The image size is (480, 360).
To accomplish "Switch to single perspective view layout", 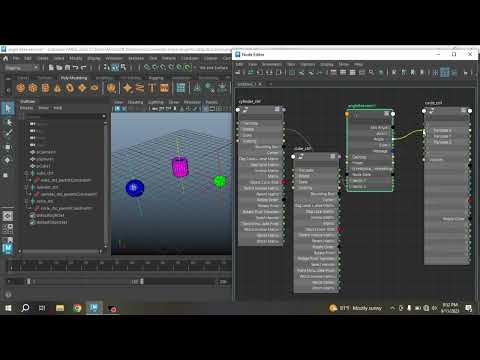I will click(8, 216).
